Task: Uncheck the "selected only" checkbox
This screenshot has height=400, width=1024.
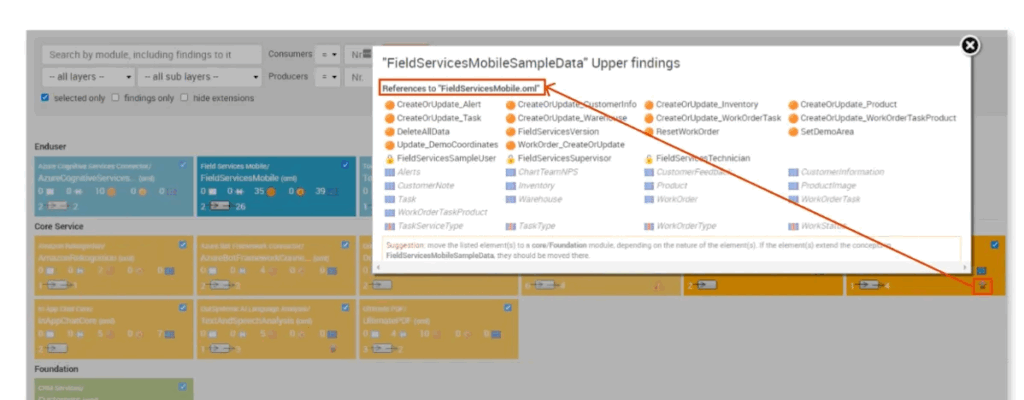Action: (x=46, y=98)
